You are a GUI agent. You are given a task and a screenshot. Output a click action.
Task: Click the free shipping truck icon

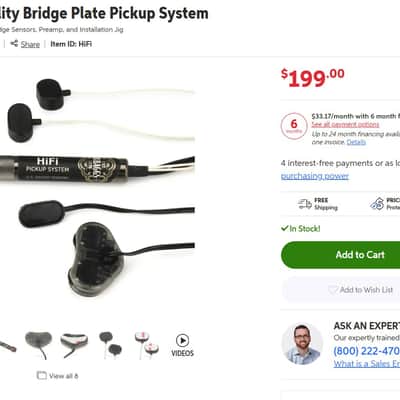305,204
